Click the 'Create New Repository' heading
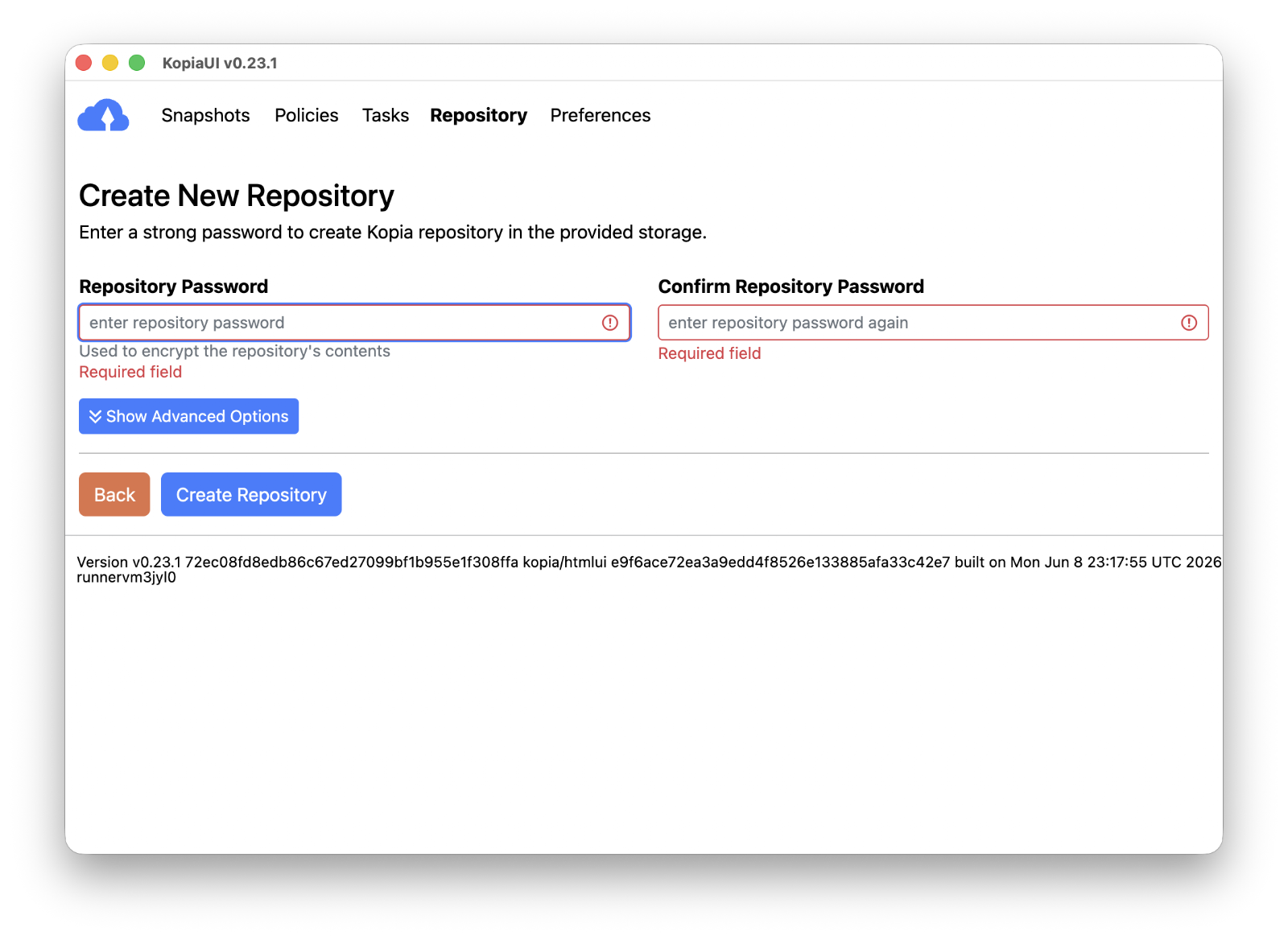 pos(237,196)
